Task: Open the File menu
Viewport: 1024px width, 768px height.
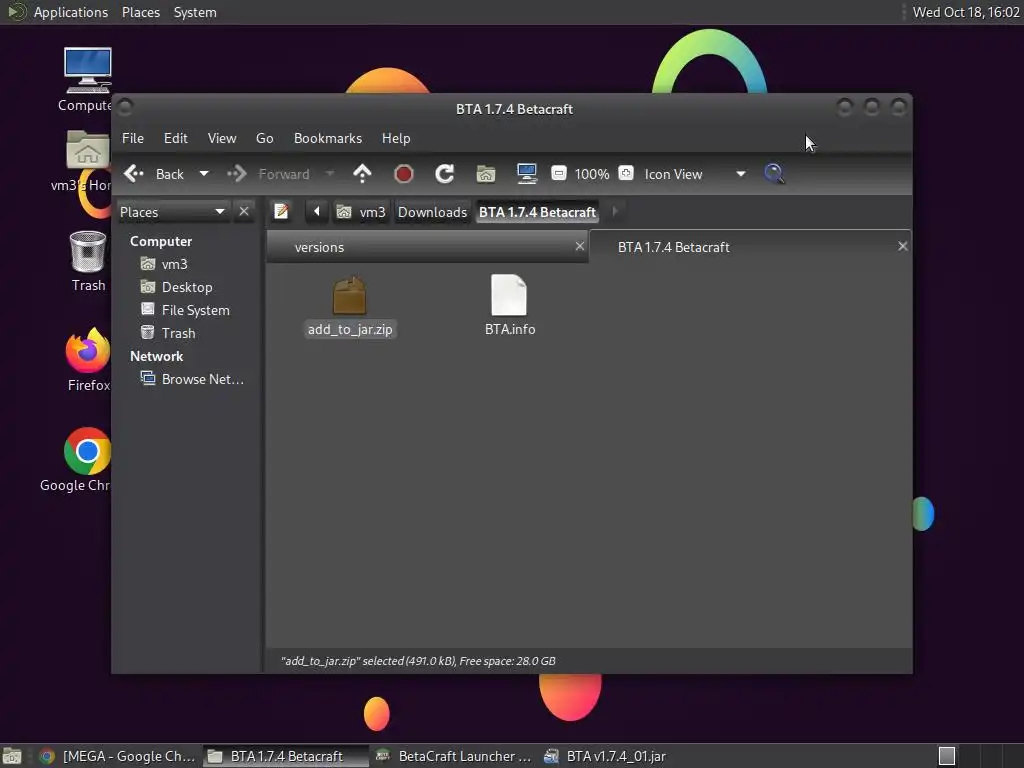Action: click(133, 138)
